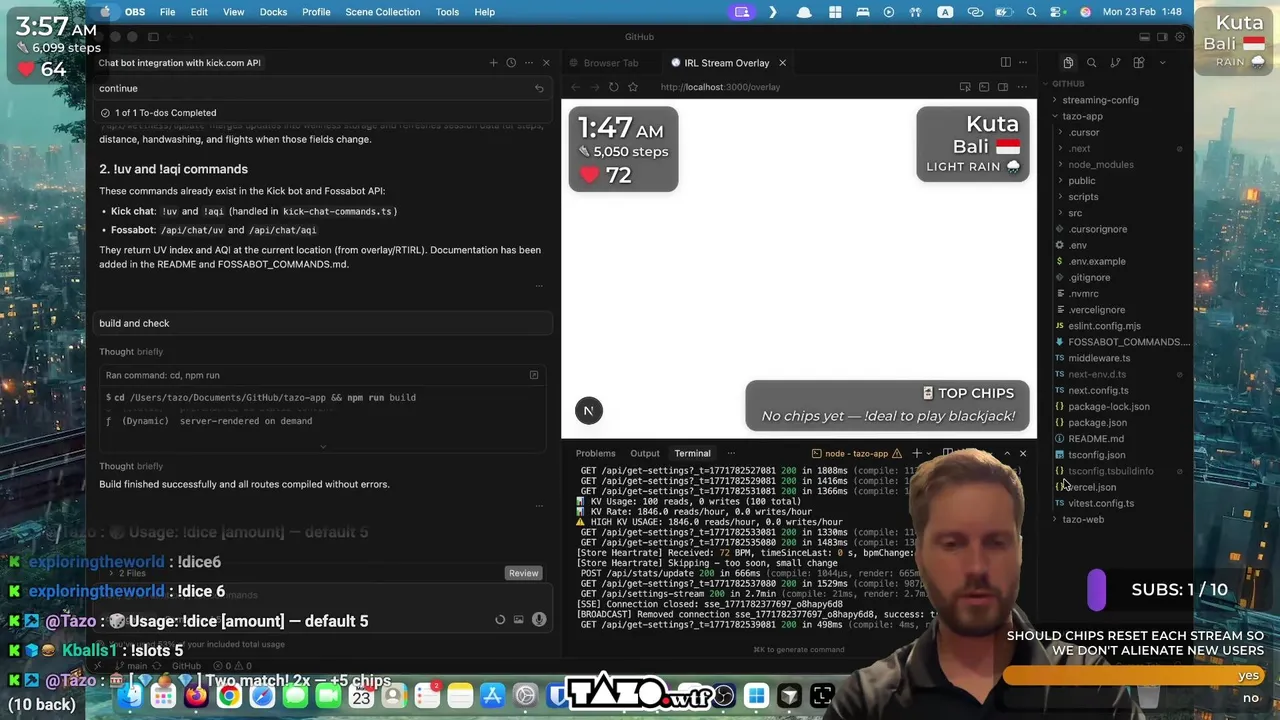Expand the streaming-config folder
1280x720 pixels.
(x=1100, y=100)
